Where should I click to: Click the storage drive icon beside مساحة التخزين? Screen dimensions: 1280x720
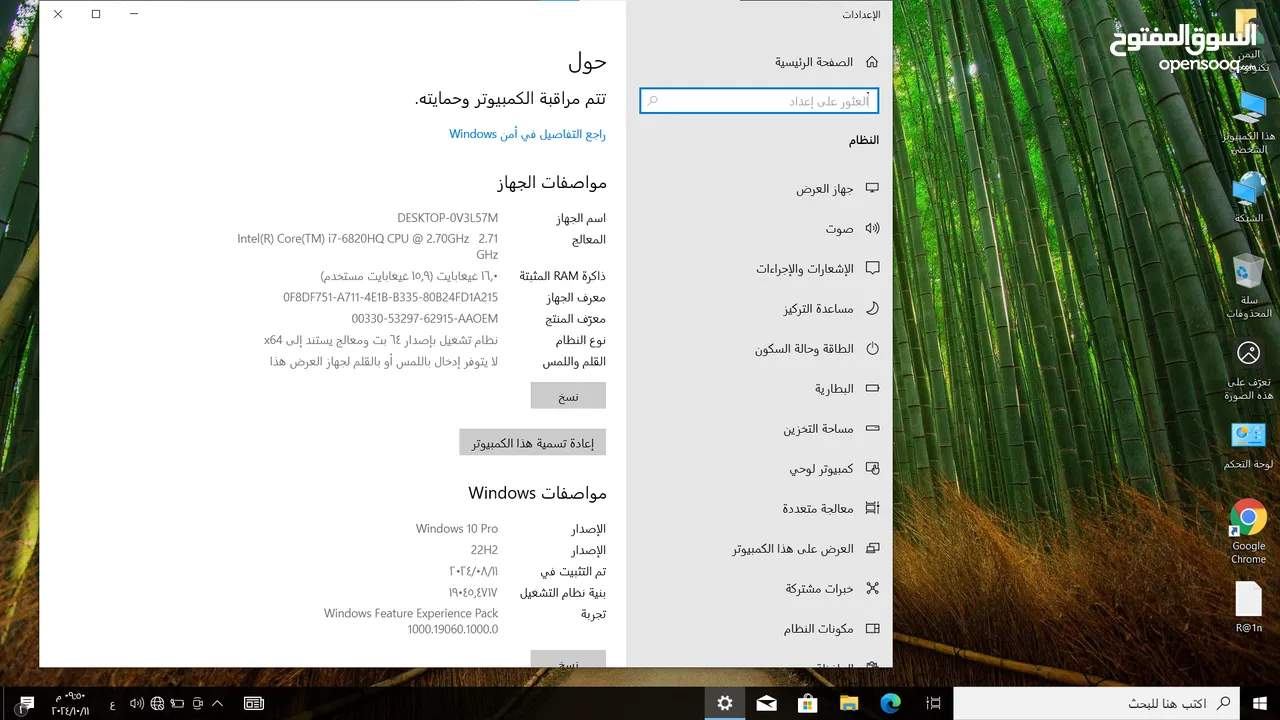[x=872, y=428]
